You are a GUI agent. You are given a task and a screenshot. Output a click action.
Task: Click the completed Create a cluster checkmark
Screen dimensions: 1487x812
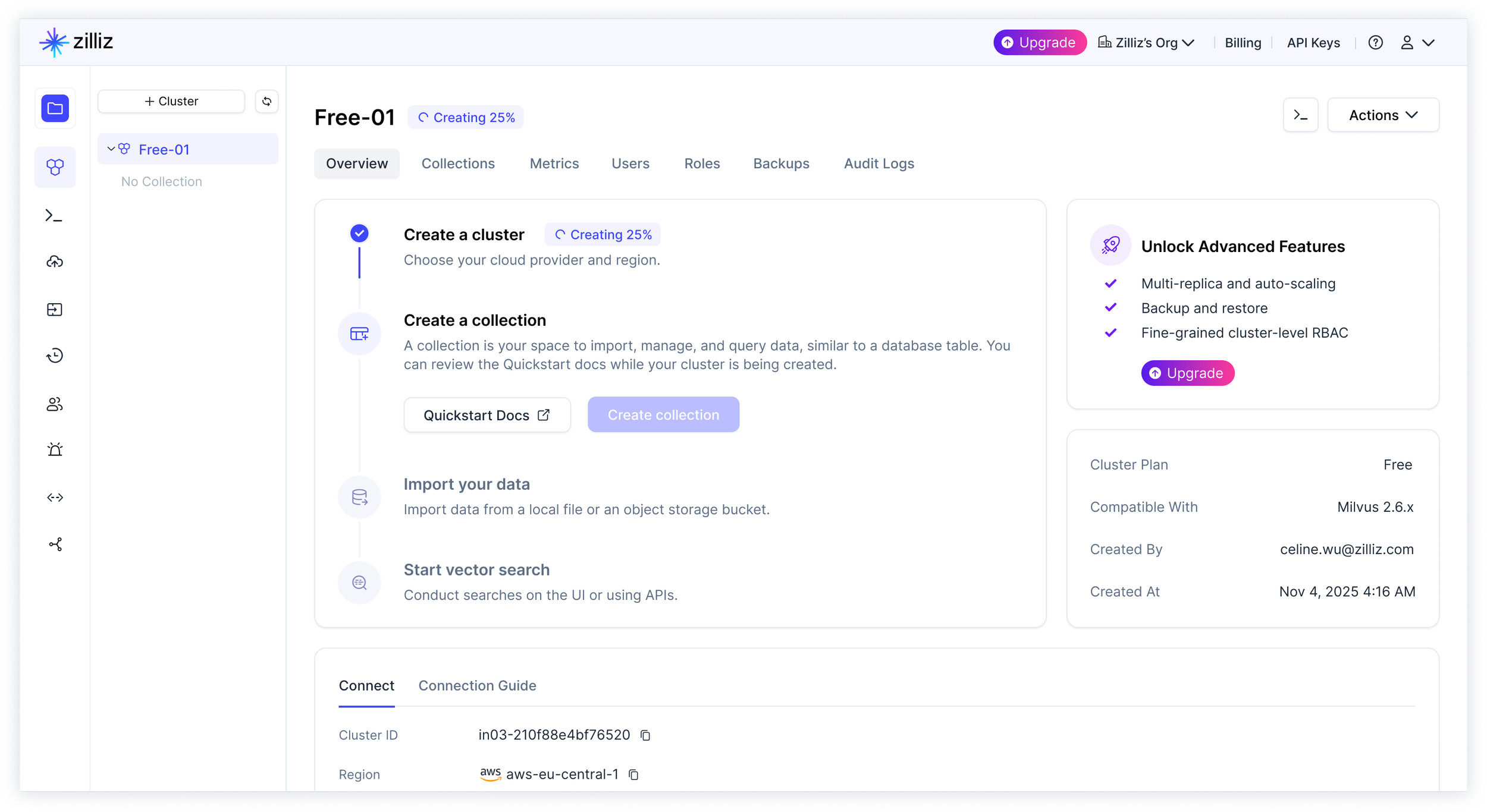coord(359,234)
